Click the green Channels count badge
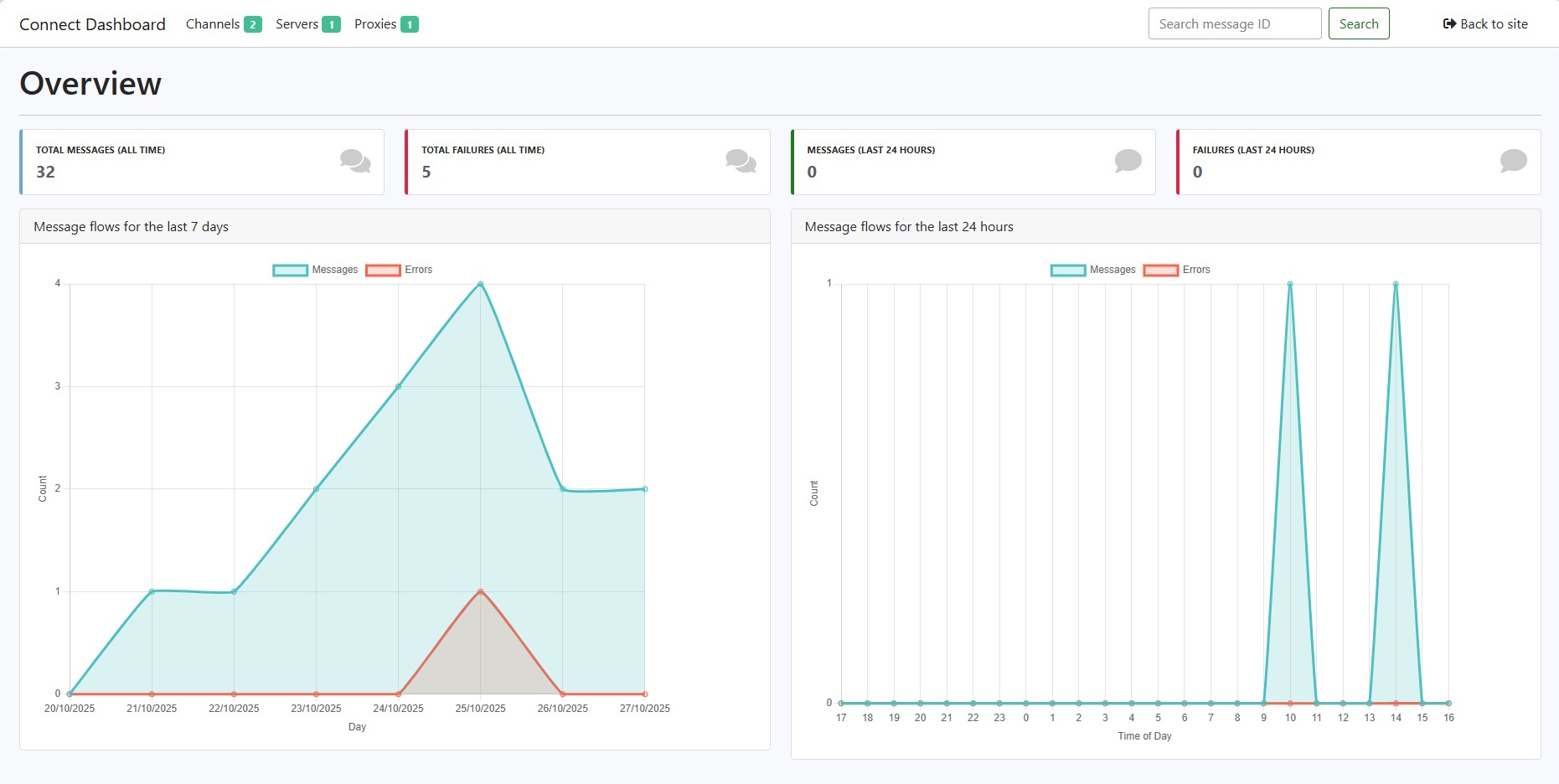 [x=253, y=24]
